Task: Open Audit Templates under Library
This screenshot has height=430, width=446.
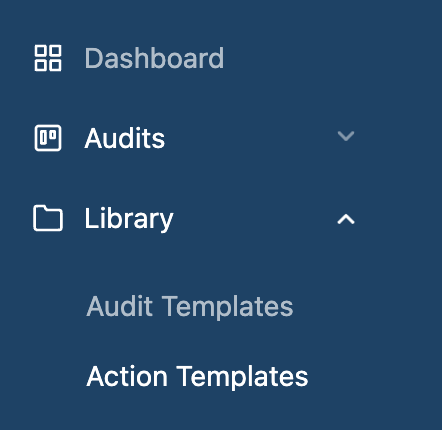Action: pyautogui.click(x=190, y=306)
